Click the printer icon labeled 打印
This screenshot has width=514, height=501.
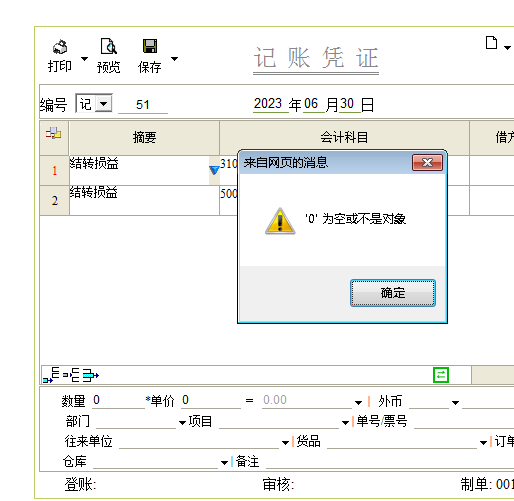coord(60,47)
